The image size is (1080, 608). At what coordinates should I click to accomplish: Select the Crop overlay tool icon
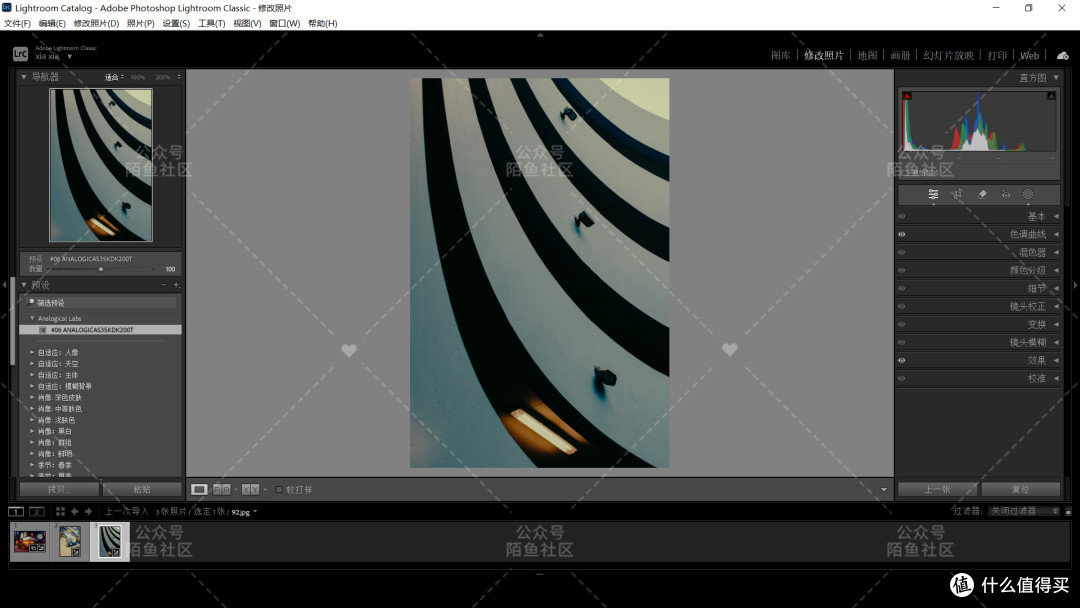(x=957, y=195)
